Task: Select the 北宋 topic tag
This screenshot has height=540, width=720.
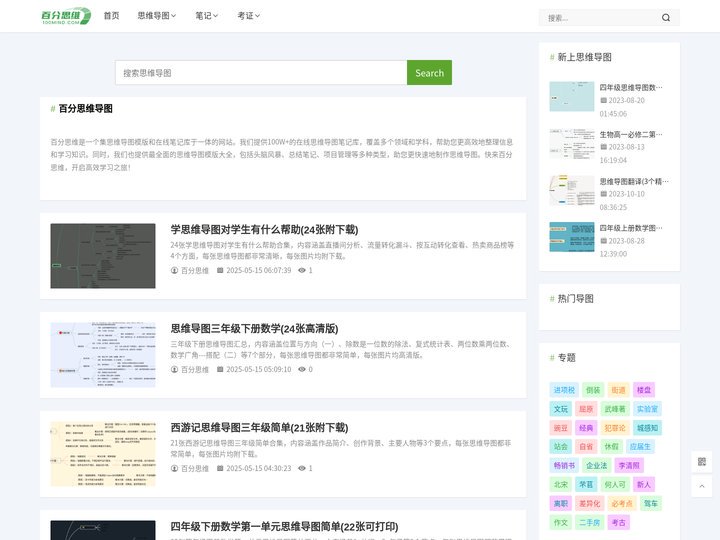Action: [560, 484]
